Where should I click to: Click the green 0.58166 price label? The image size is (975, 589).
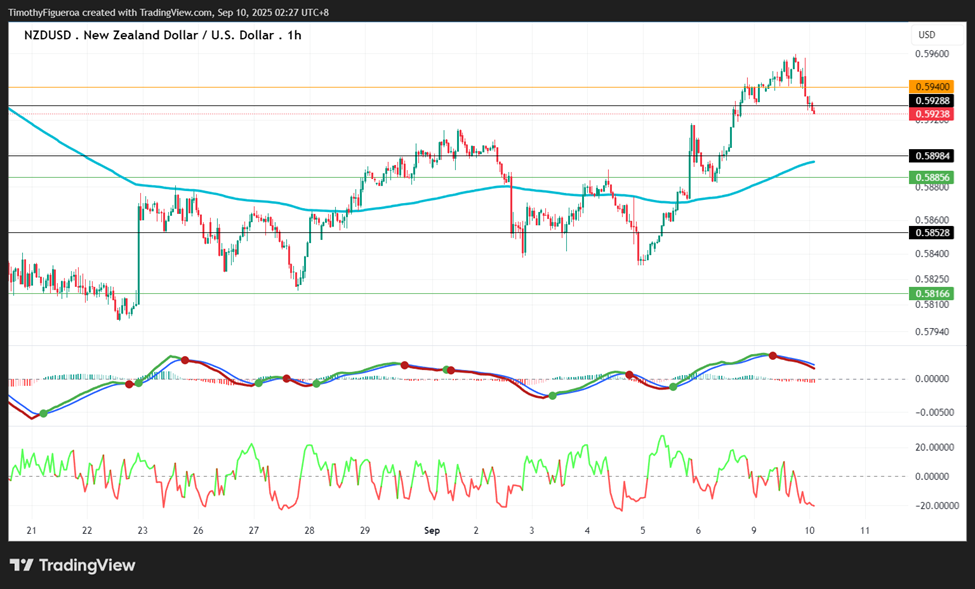pyautogui.click(x=932, y=293)
